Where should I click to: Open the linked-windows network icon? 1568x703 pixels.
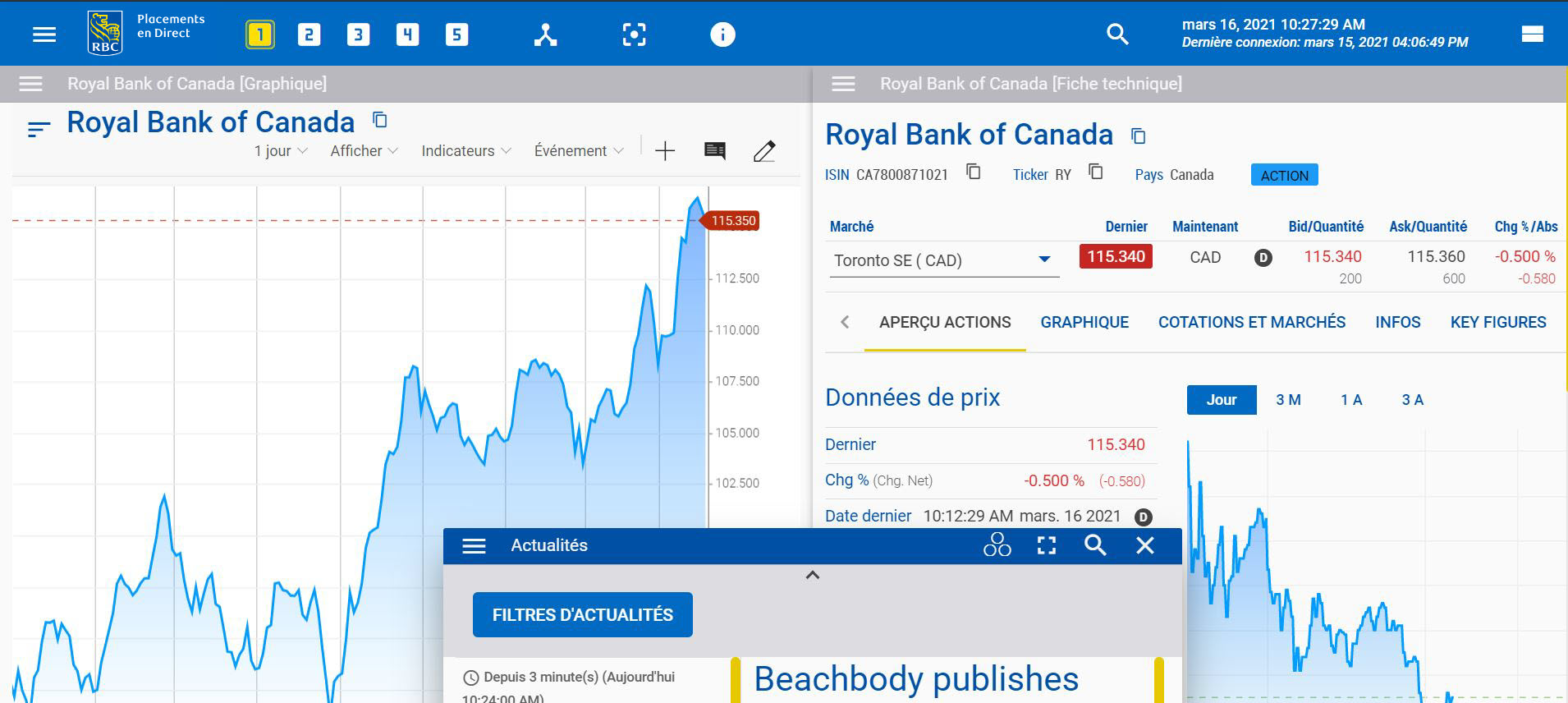(x=545, y=34)
